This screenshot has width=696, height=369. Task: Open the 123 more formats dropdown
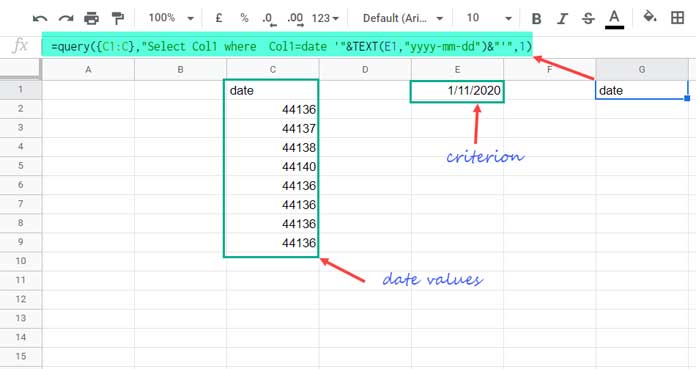[x=325, y=18]
